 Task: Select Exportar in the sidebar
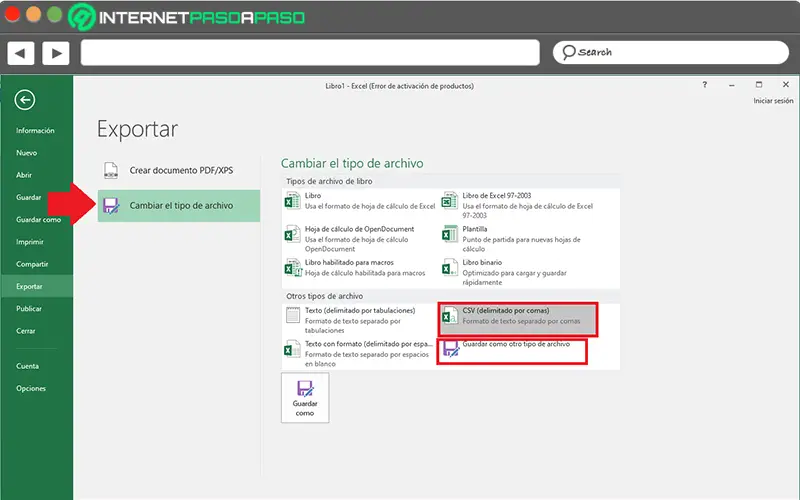click(37, 286)
